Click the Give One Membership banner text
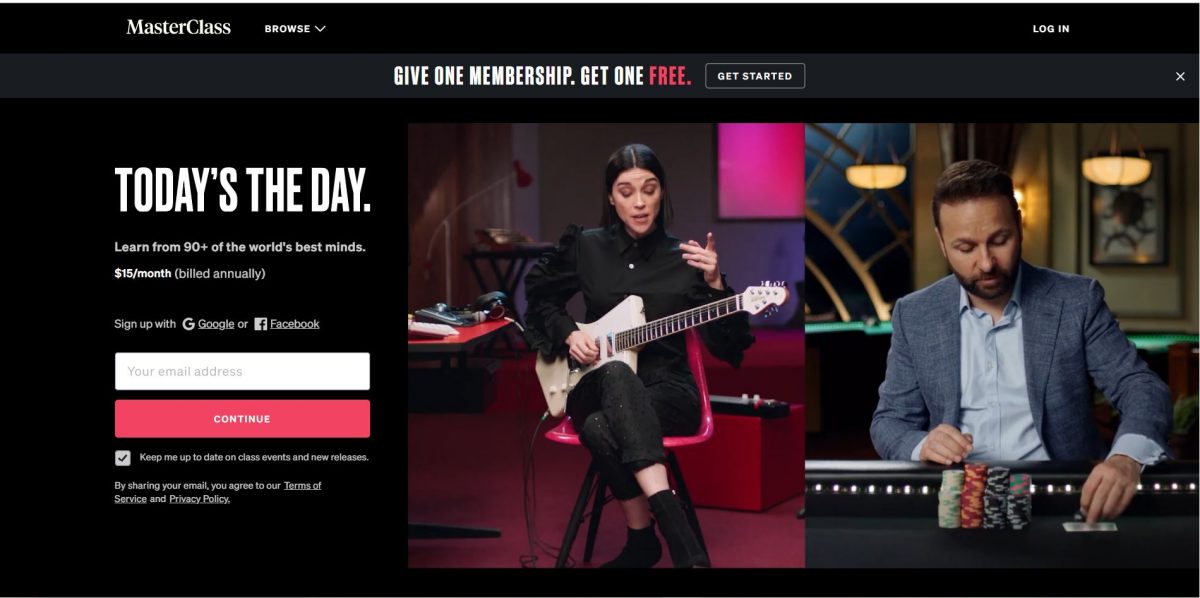Image resolution: width=1200 pixels, height=598 pixels. pos(542,76)
